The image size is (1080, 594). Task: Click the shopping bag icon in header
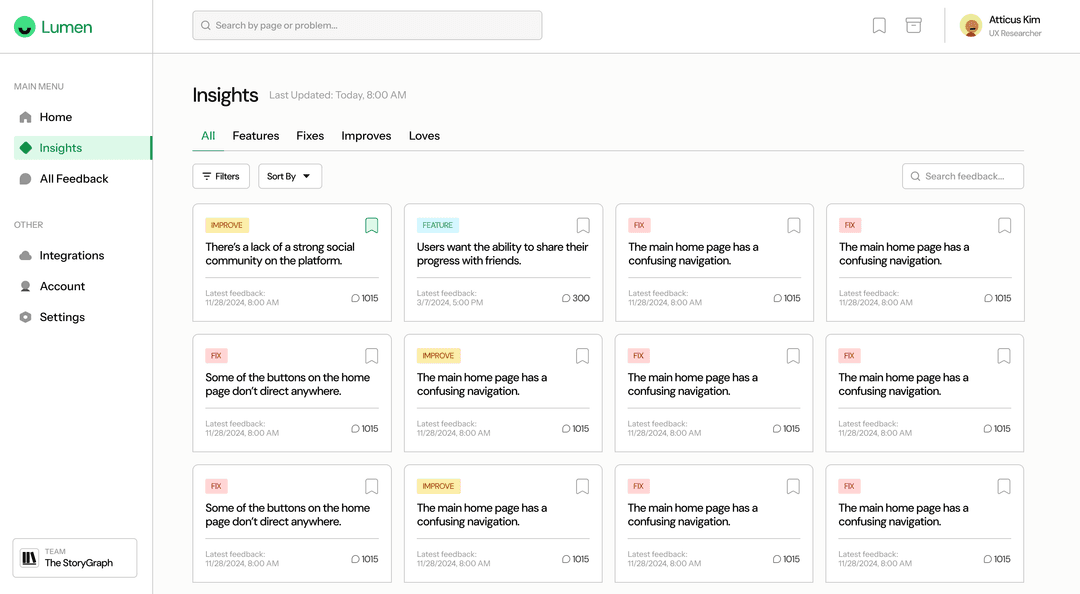(x=913, y=25)
